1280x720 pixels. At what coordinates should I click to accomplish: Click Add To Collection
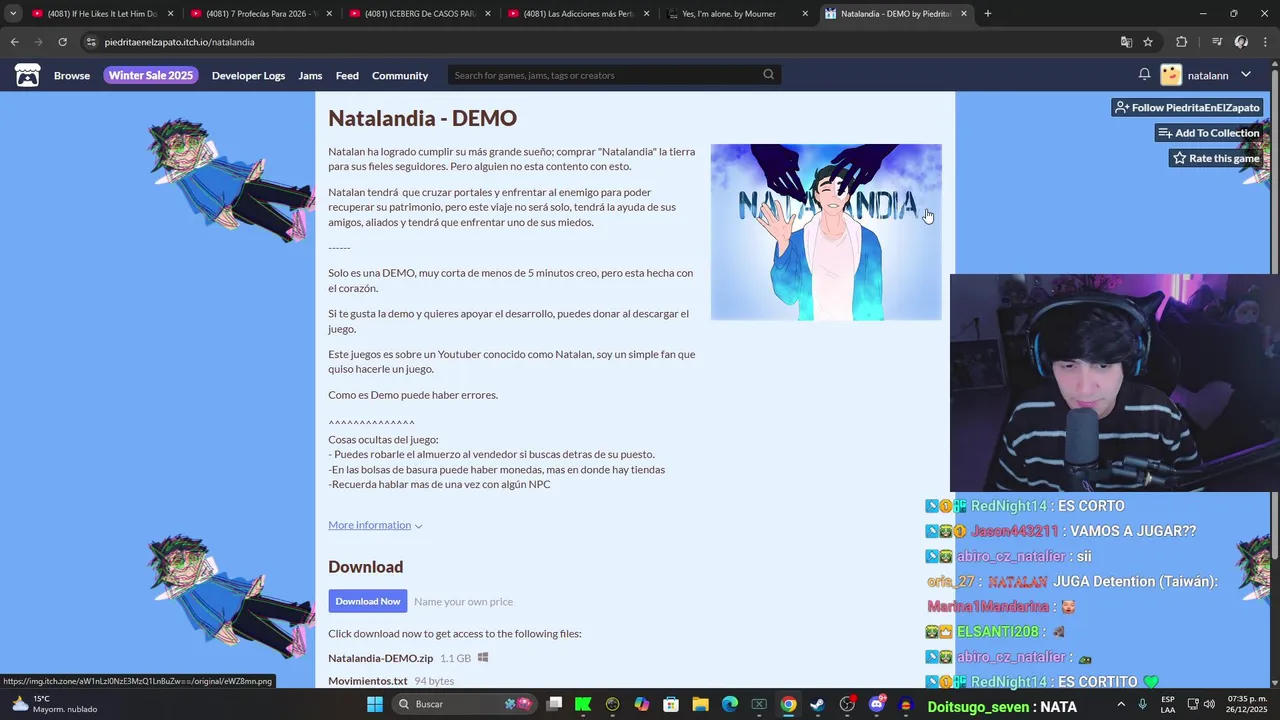1209,133
